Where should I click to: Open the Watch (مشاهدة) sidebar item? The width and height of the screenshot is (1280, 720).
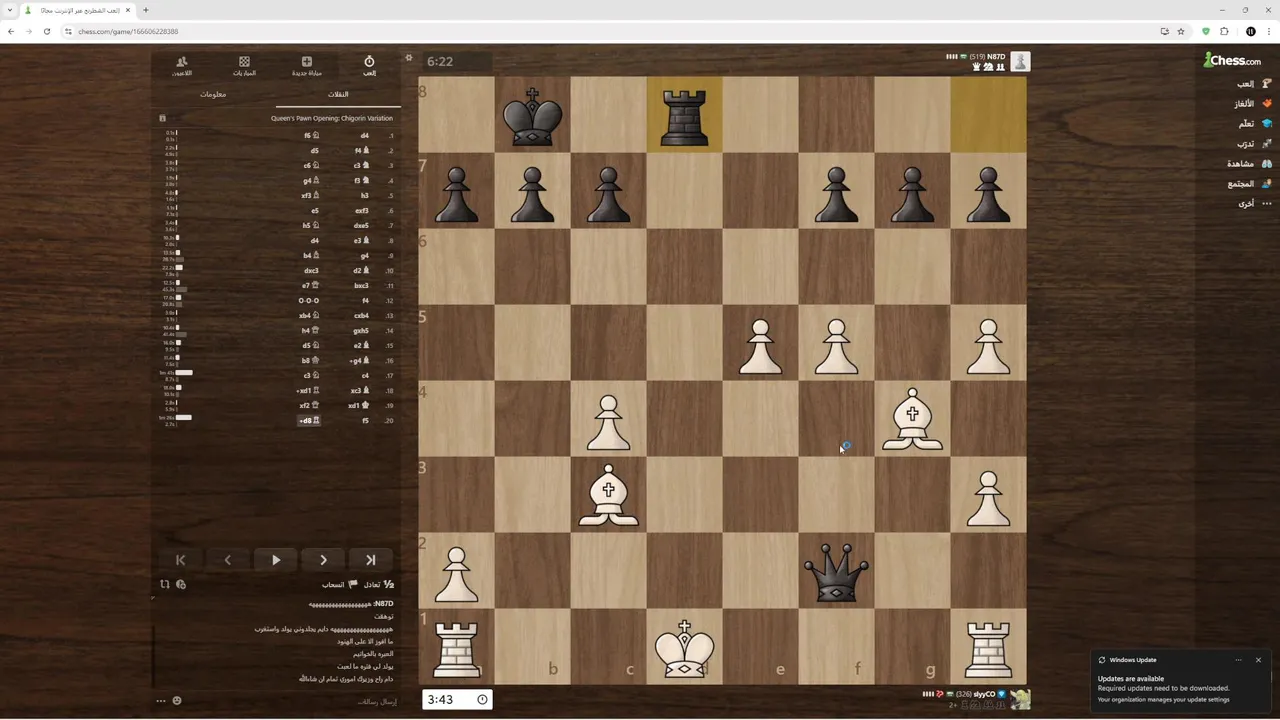click(1250, 164)
